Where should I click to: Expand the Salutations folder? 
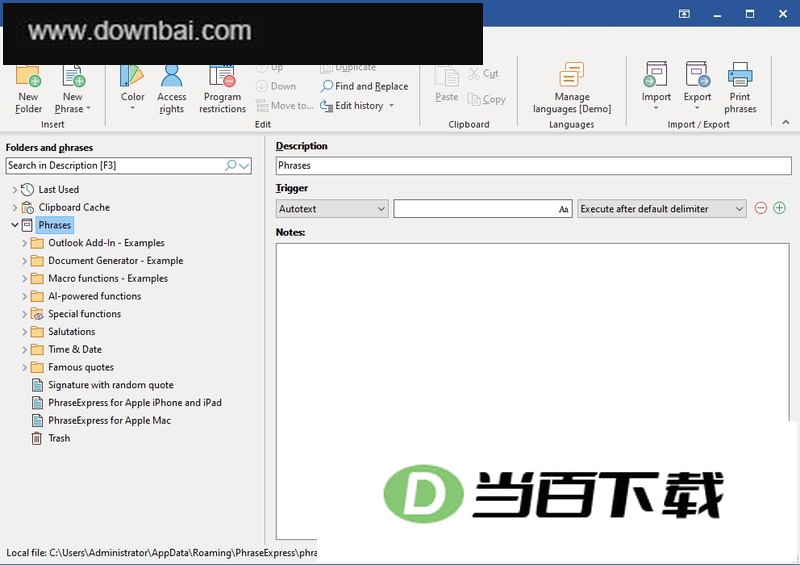pos(24,332)
